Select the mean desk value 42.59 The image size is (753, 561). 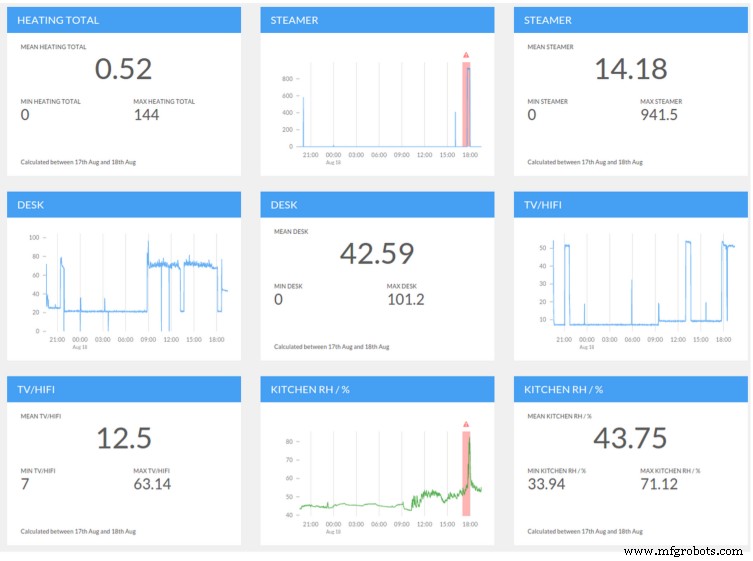(x=377, y=253)
